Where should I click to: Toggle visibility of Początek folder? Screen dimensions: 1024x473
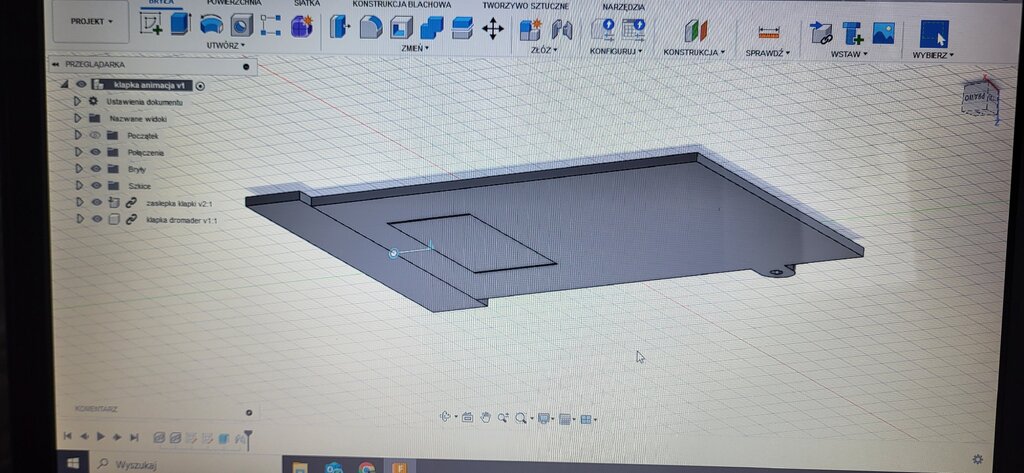tap(96, 135)
